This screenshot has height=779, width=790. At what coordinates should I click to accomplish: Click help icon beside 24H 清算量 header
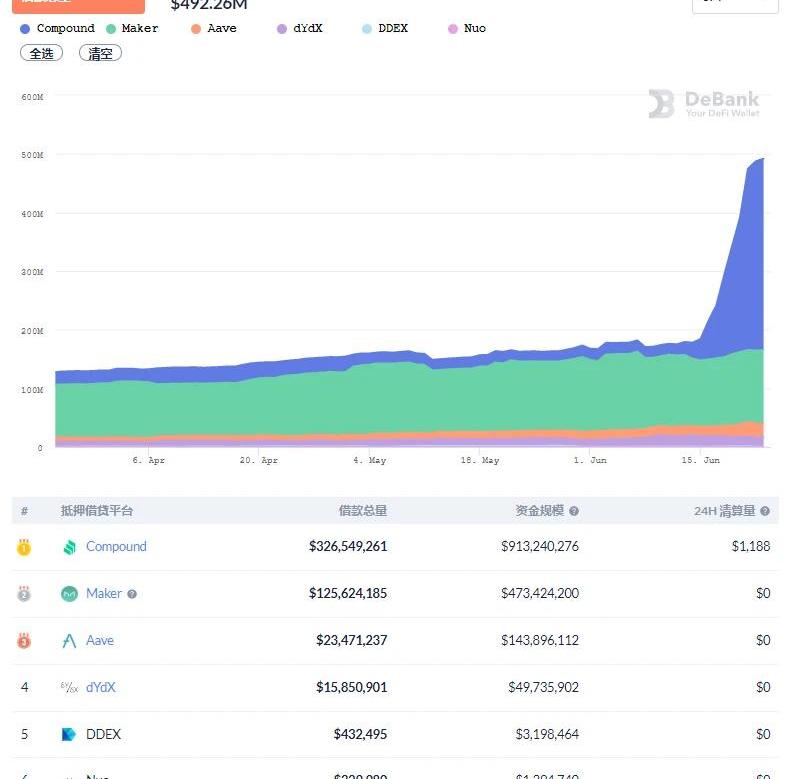(765, 511)
